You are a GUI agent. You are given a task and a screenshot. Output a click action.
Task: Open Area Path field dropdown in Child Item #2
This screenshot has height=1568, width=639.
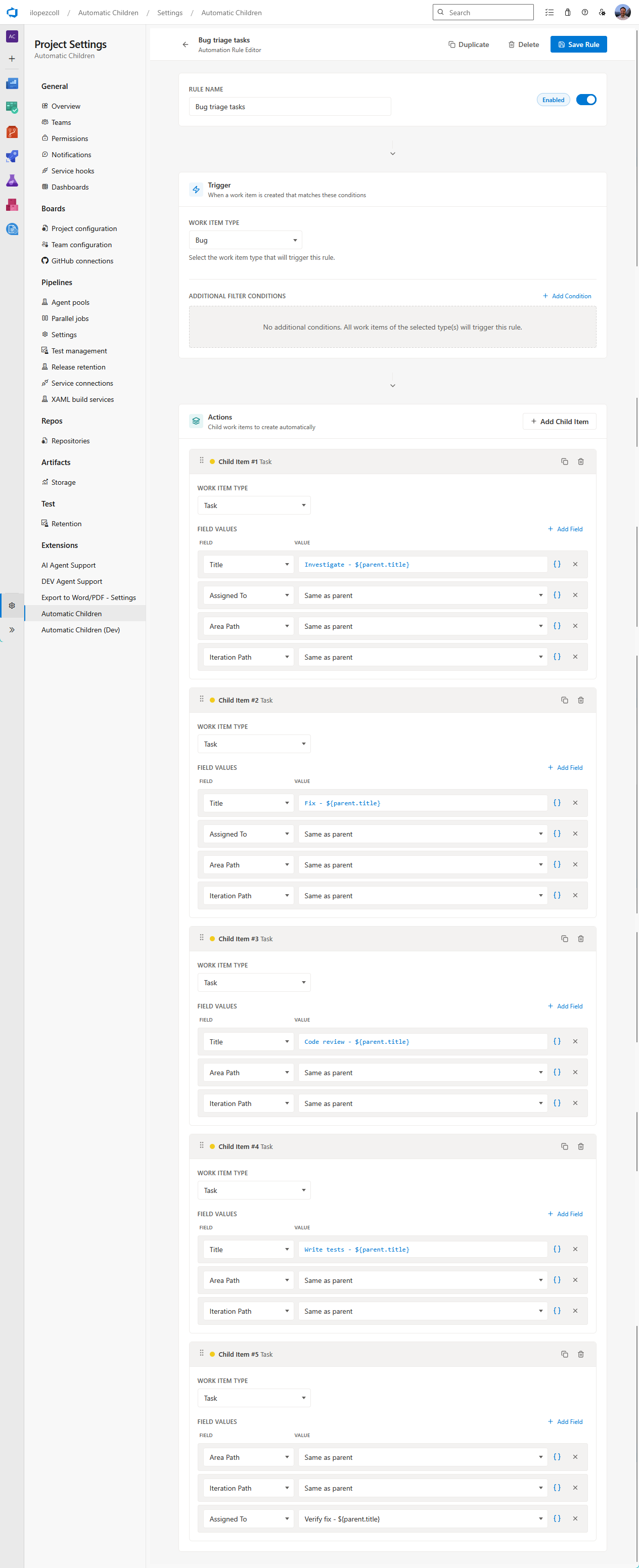pos(249,864)
